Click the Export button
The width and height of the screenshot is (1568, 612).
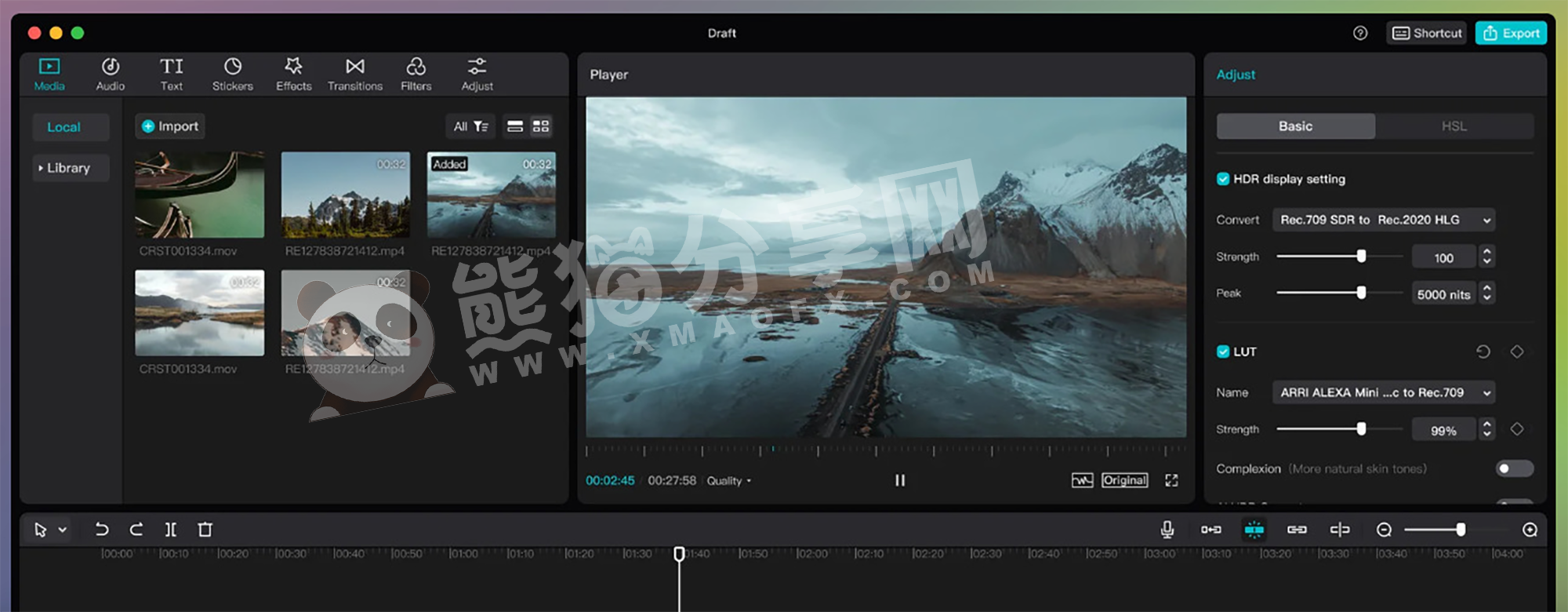pyautogui.click(x=1511, y=33)
